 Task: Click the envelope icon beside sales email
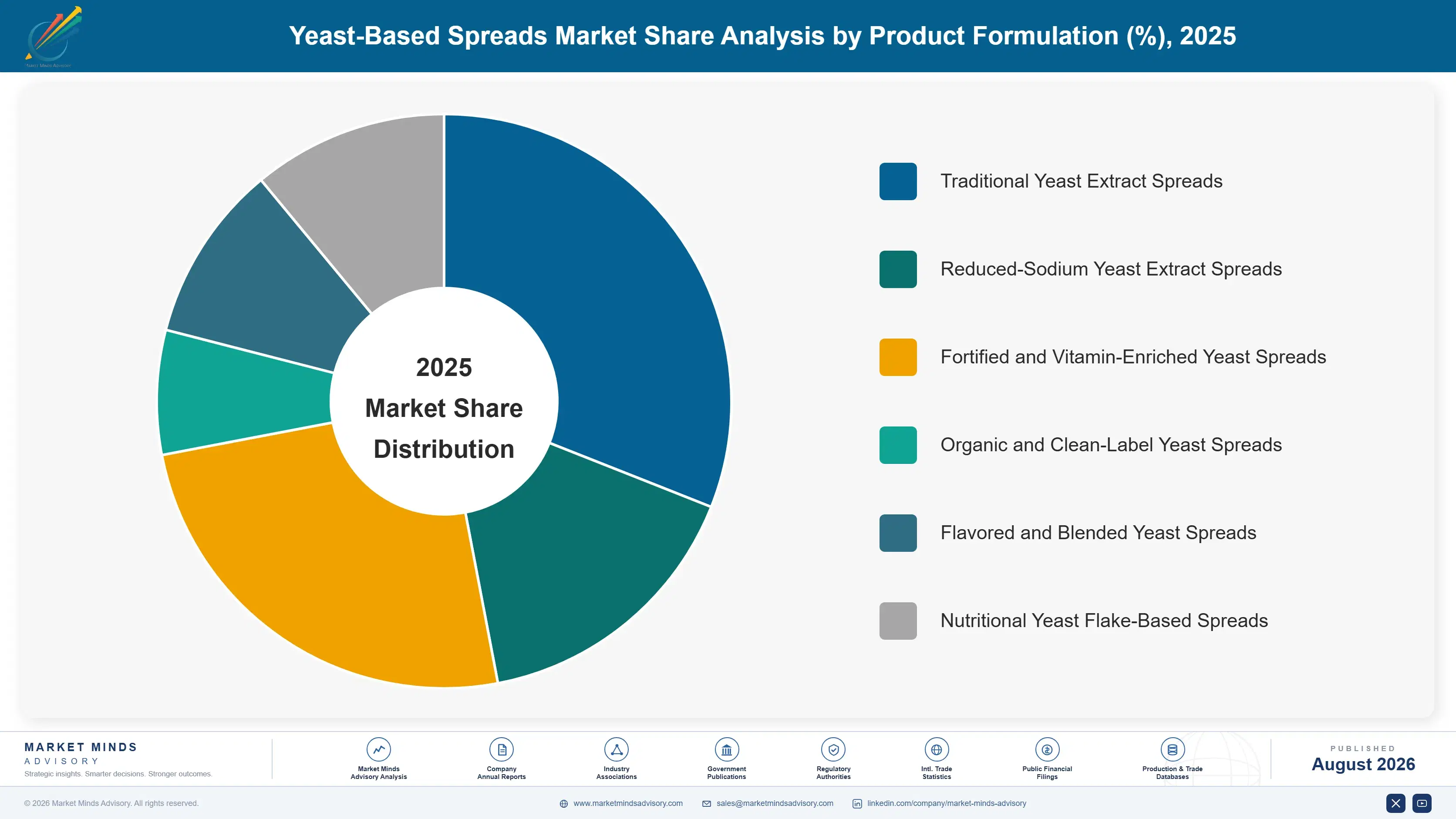(x=707, y=804)
